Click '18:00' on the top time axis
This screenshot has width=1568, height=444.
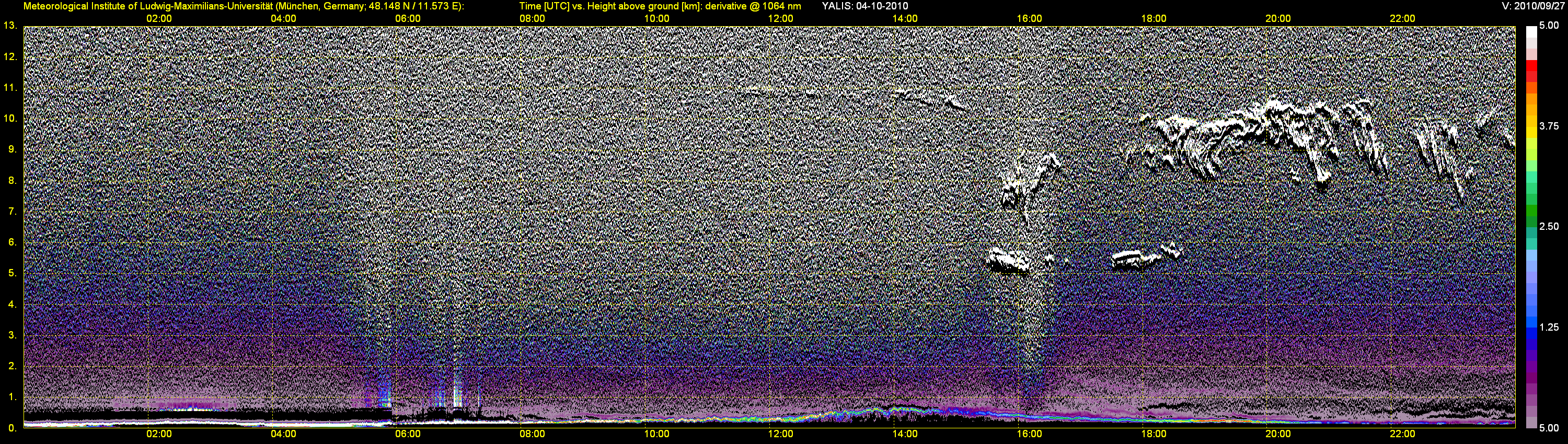tap(1154, 19)
